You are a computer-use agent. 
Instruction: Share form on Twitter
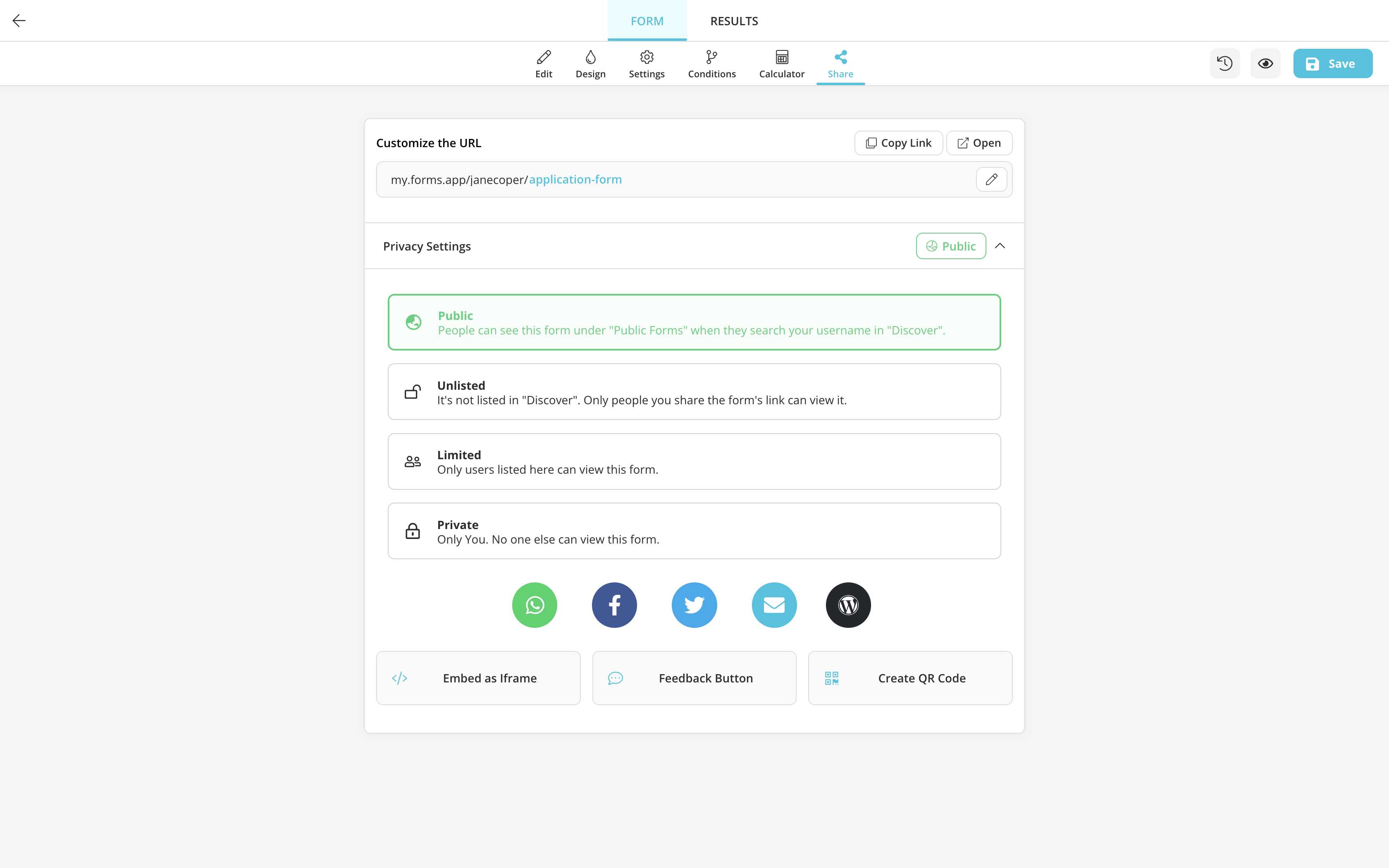(x=694, y=605)
